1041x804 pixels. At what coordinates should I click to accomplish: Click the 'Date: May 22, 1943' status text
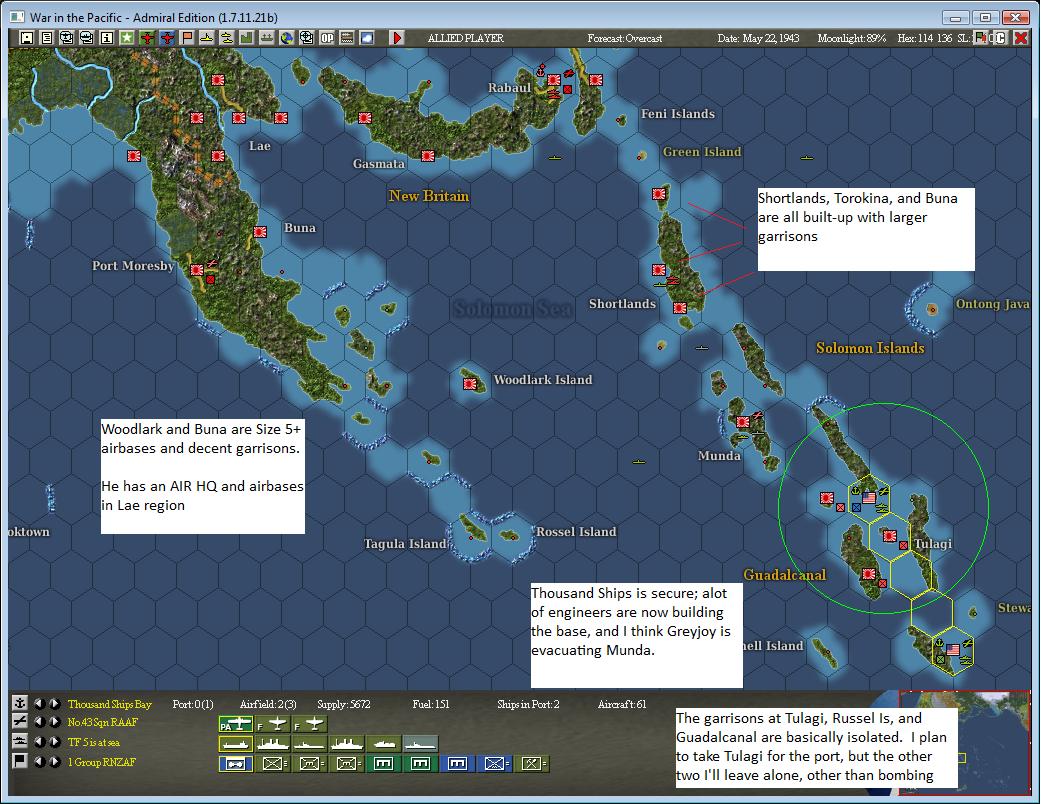tap(758, 39)
